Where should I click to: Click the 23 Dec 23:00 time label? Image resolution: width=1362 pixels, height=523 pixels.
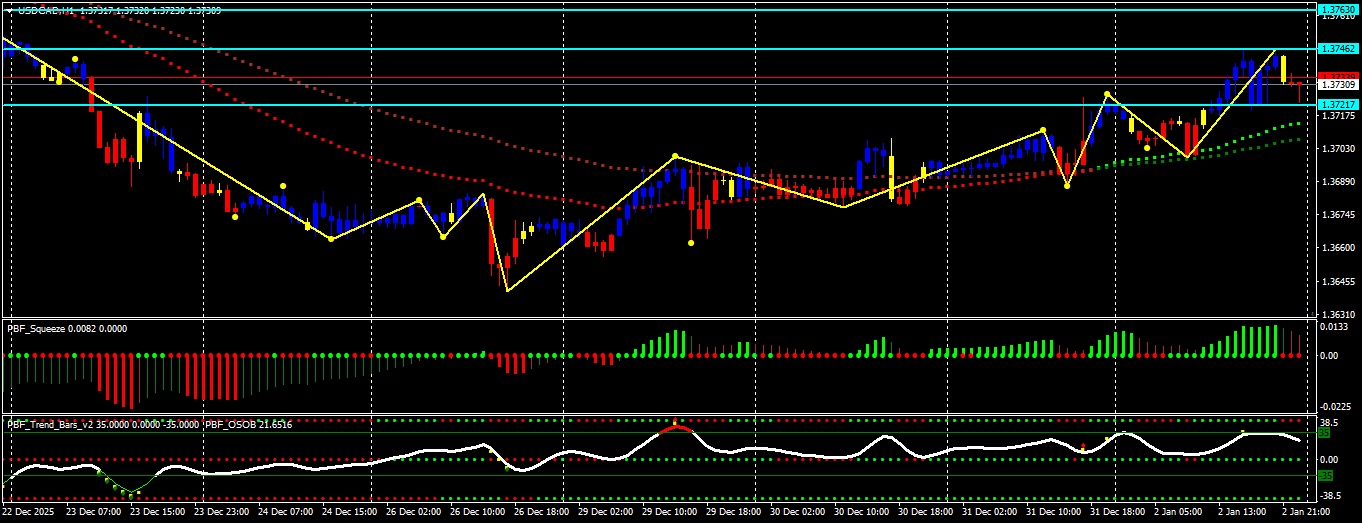click(220, 511)
